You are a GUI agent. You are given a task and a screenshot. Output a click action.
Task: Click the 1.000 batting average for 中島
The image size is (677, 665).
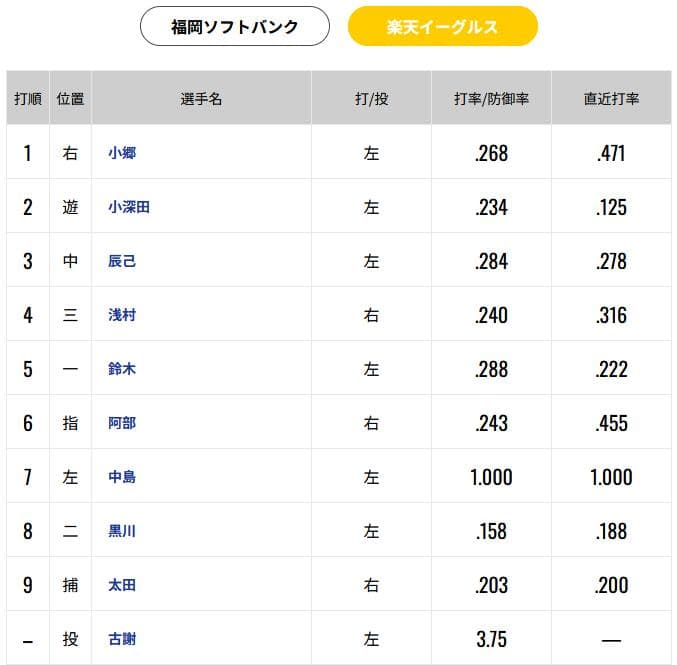click(491, 477)
